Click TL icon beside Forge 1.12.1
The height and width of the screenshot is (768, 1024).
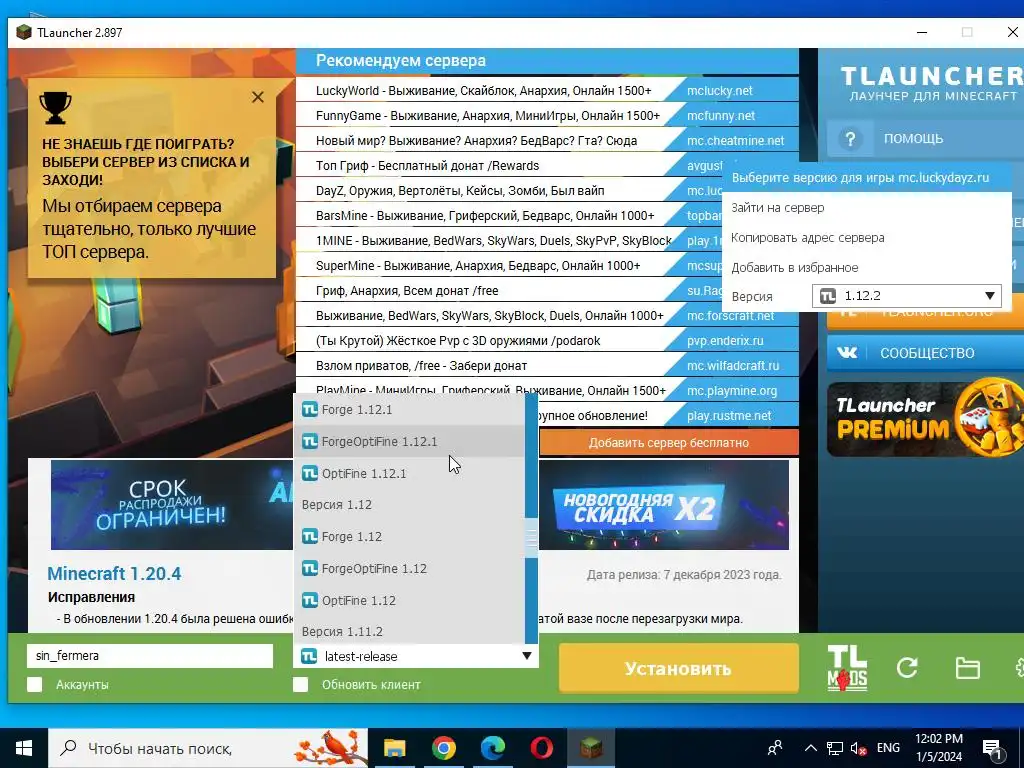[310, 409]
